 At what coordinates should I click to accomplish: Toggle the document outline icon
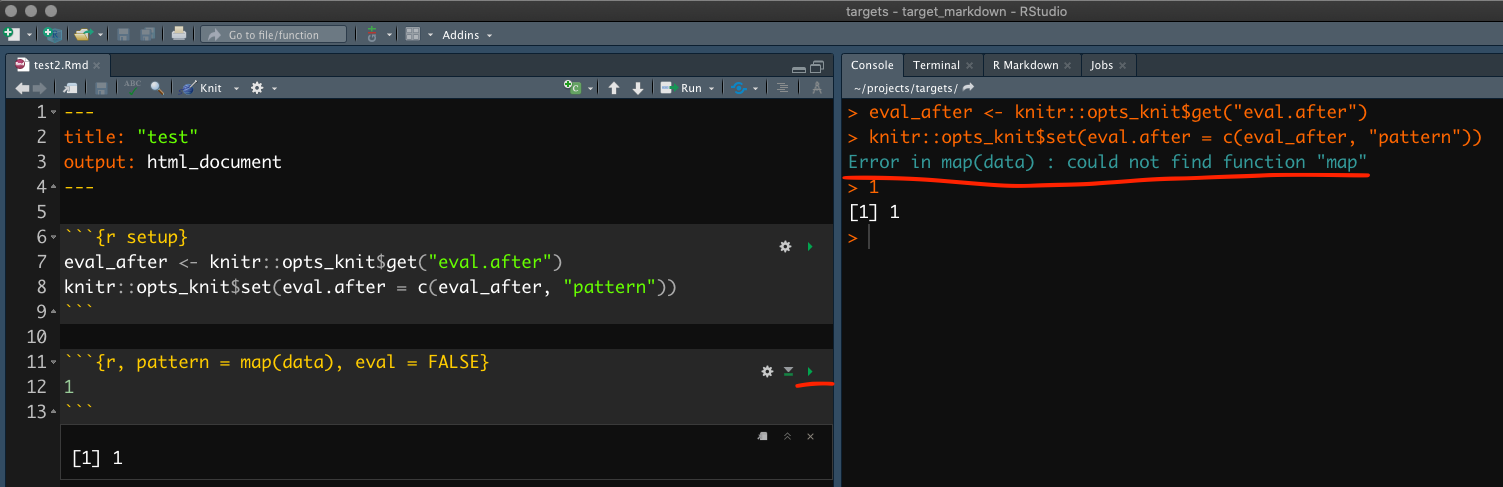(x=782, y=88)
